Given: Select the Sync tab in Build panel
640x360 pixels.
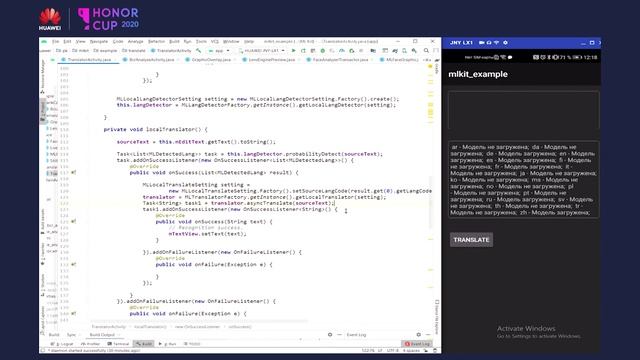Looking at the screenshot, I should pyautogui.click(x=71, y=335).
